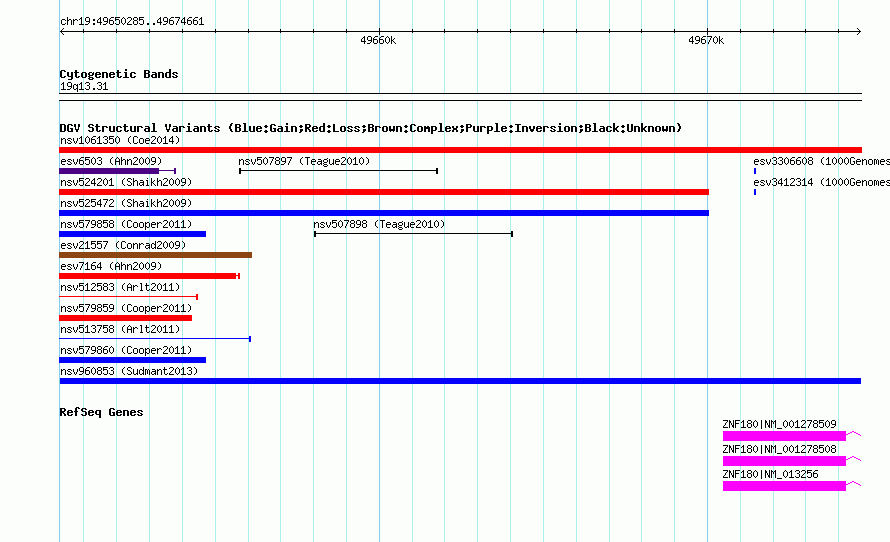Click the ZNF180|NM_013256 magenta gene bar
Screen dimensions: 890x542
coord(784,486)
